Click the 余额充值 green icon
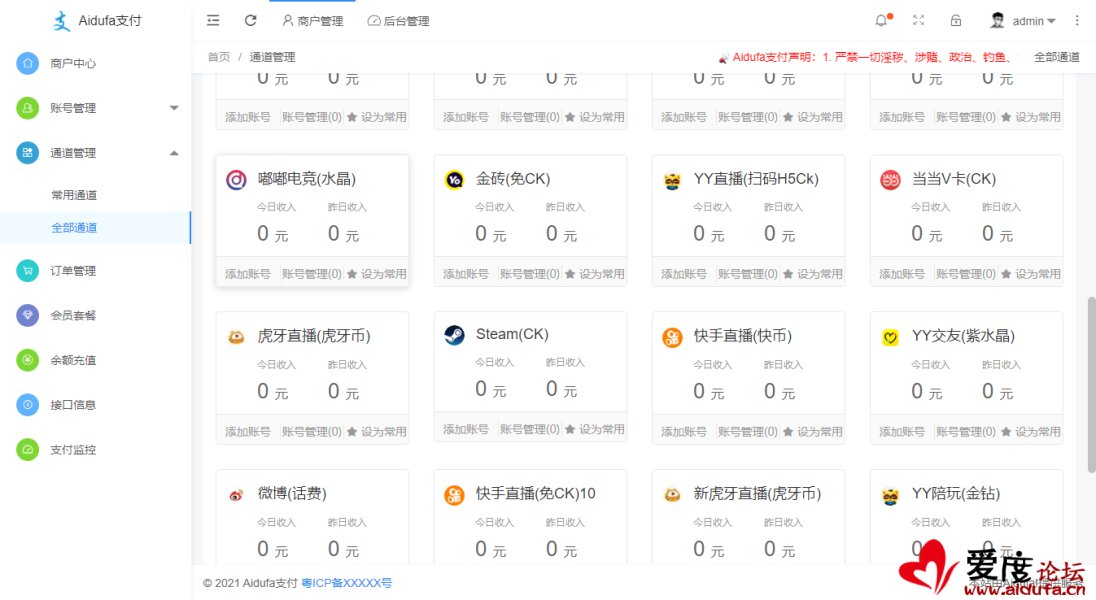This screenshot has height=600, width=1096. coord(27,360)
